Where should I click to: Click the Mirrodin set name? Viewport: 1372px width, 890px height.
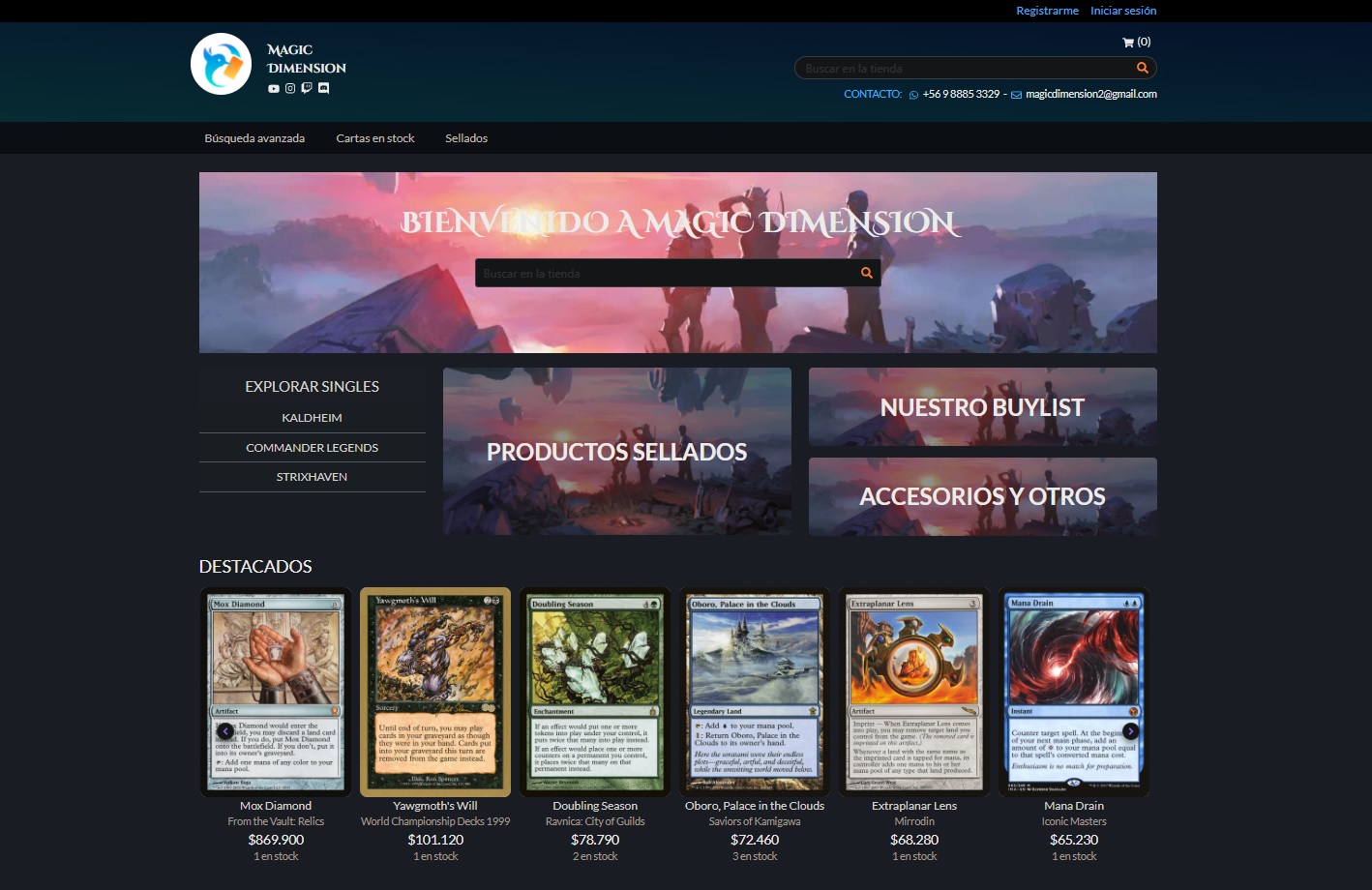[x=914, y=821]
